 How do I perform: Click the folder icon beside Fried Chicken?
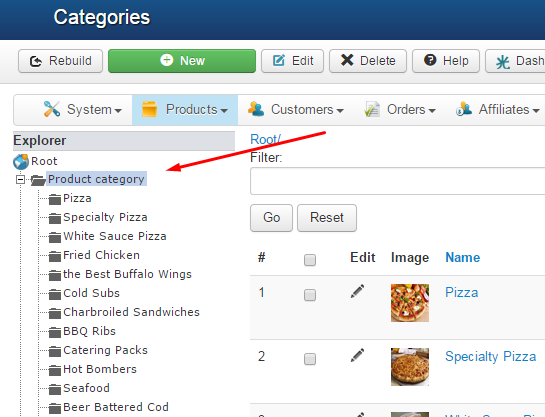coord(55,256)
